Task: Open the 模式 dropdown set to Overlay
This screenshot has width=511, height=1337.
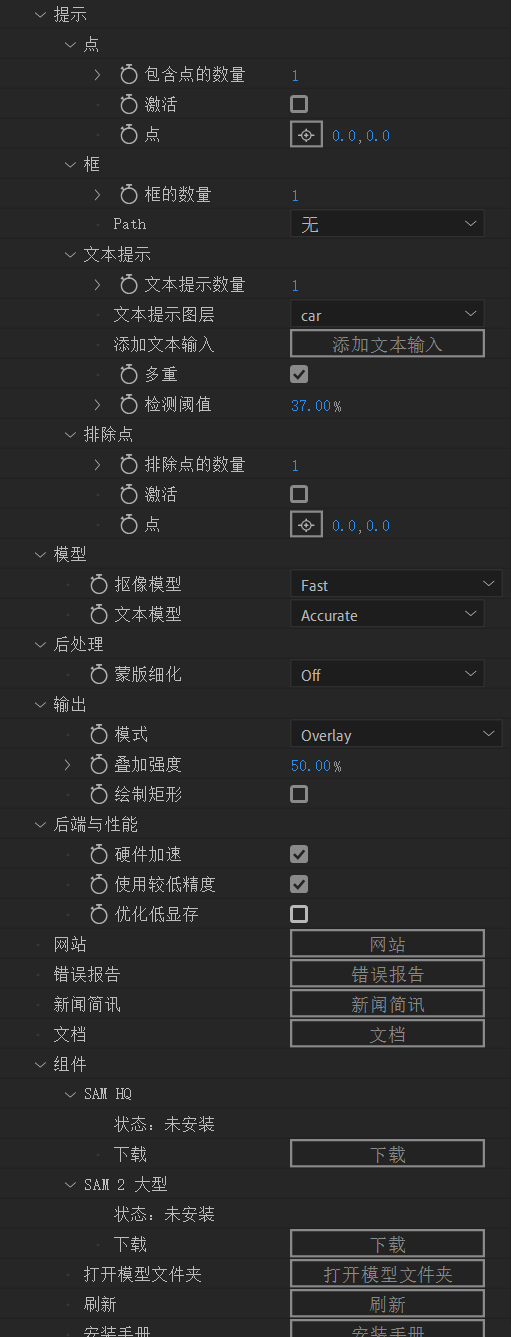Action: (x=395, y=735)
